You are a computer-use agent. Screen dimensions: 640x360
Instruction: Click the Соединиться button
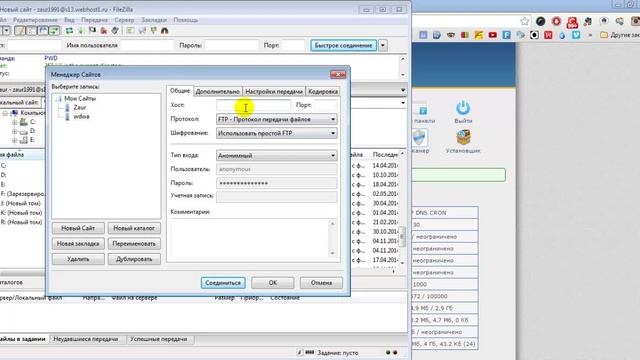[x=223, y=282]
